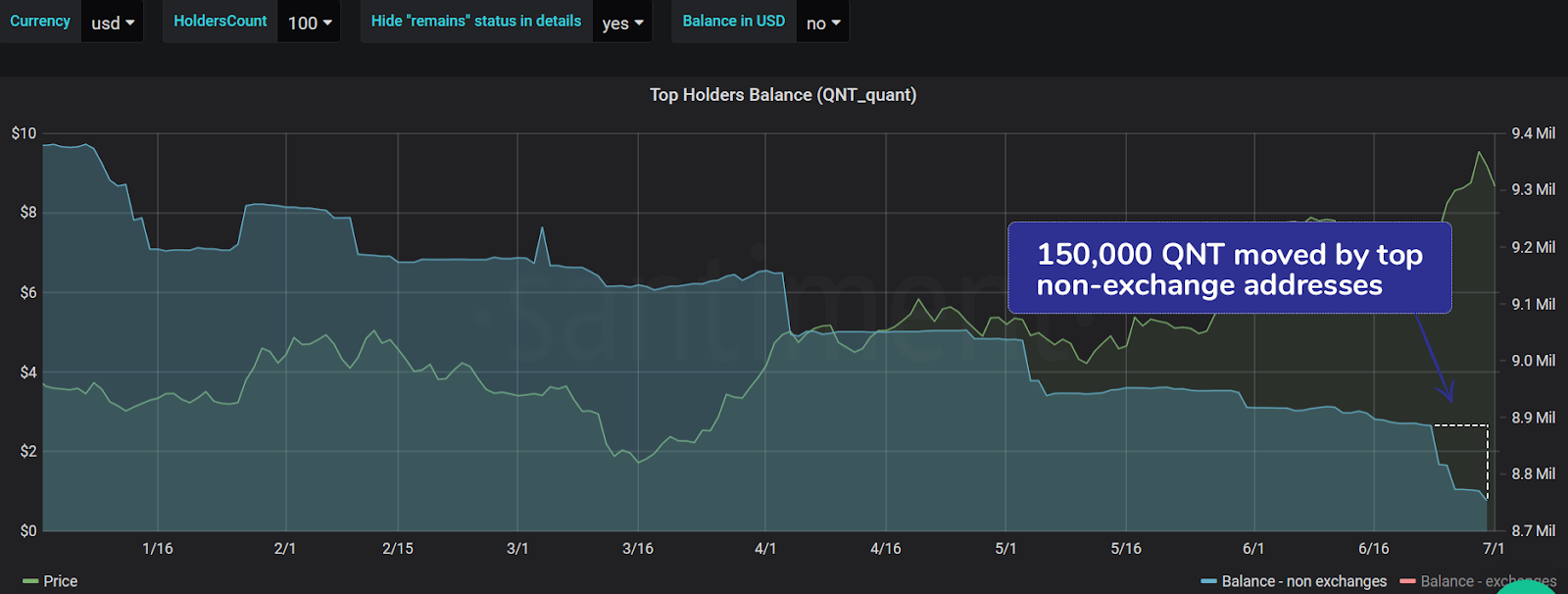Click the 8.8 Mil right axis label
The width and height of the screenshot is (1568, 594).
point(1534,474)
